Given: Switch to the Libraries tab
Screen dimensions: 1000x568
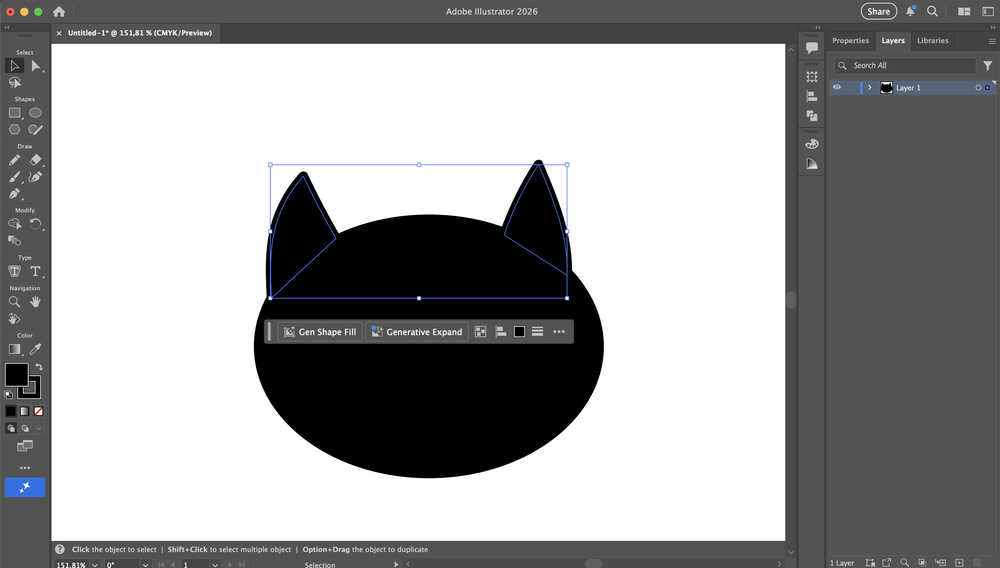Looking at the screenshot, I should pyautogui.click(x=932, y=41).
